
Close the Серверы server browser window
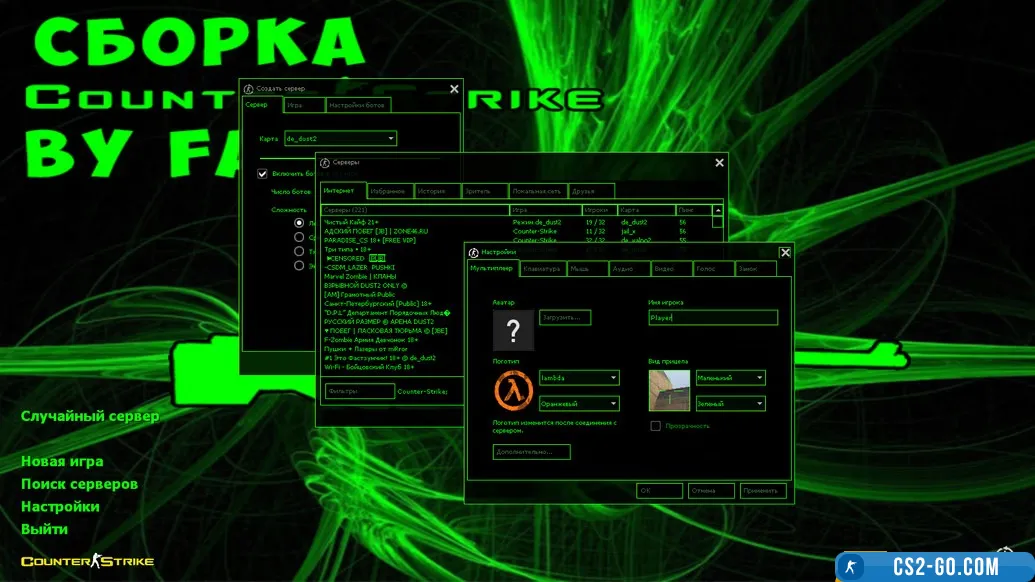pyautogui.click(x=719, y=162)
